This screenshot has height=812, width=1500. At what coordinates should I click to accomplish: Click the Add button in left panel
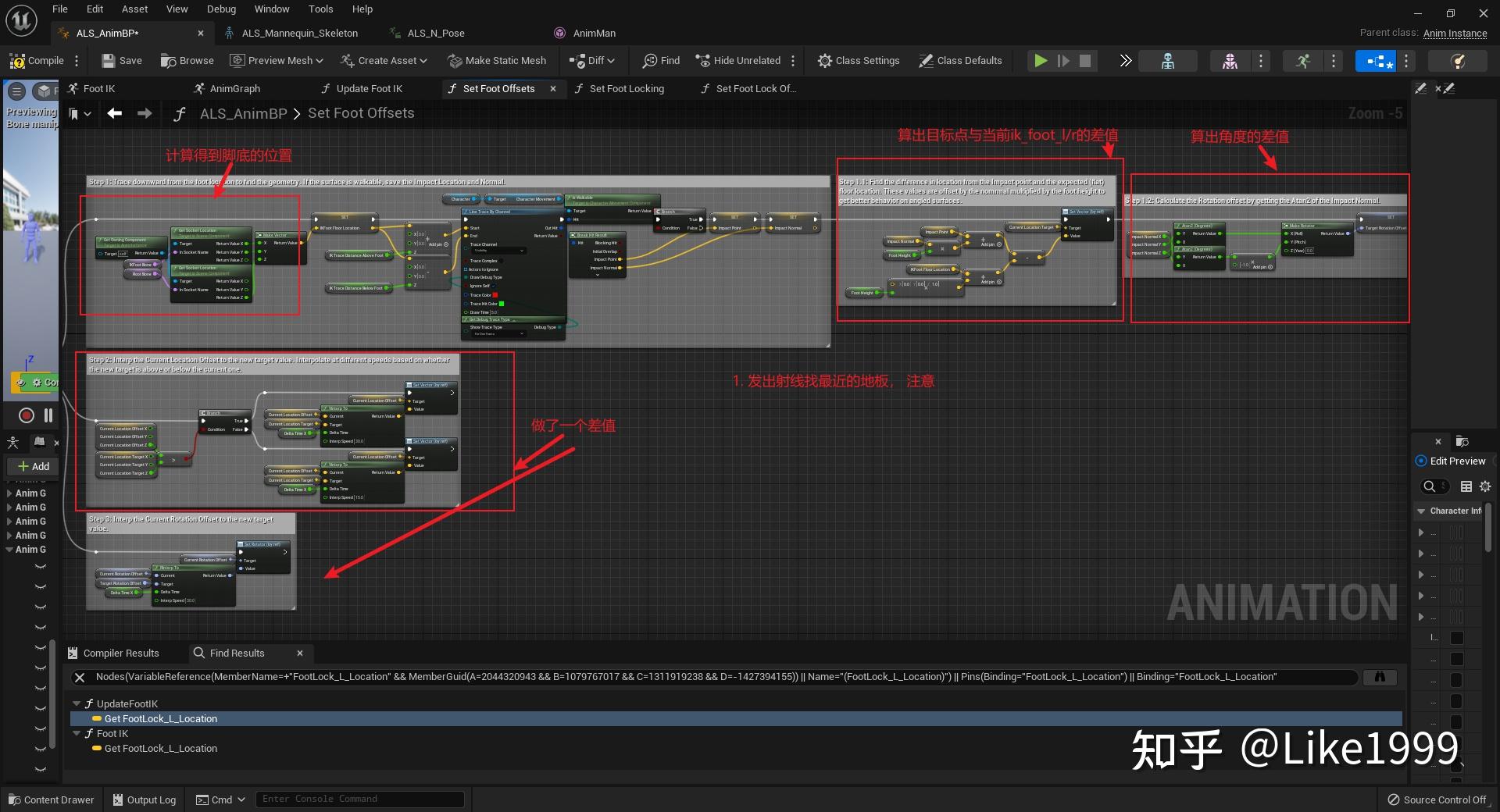click(34, 466)
